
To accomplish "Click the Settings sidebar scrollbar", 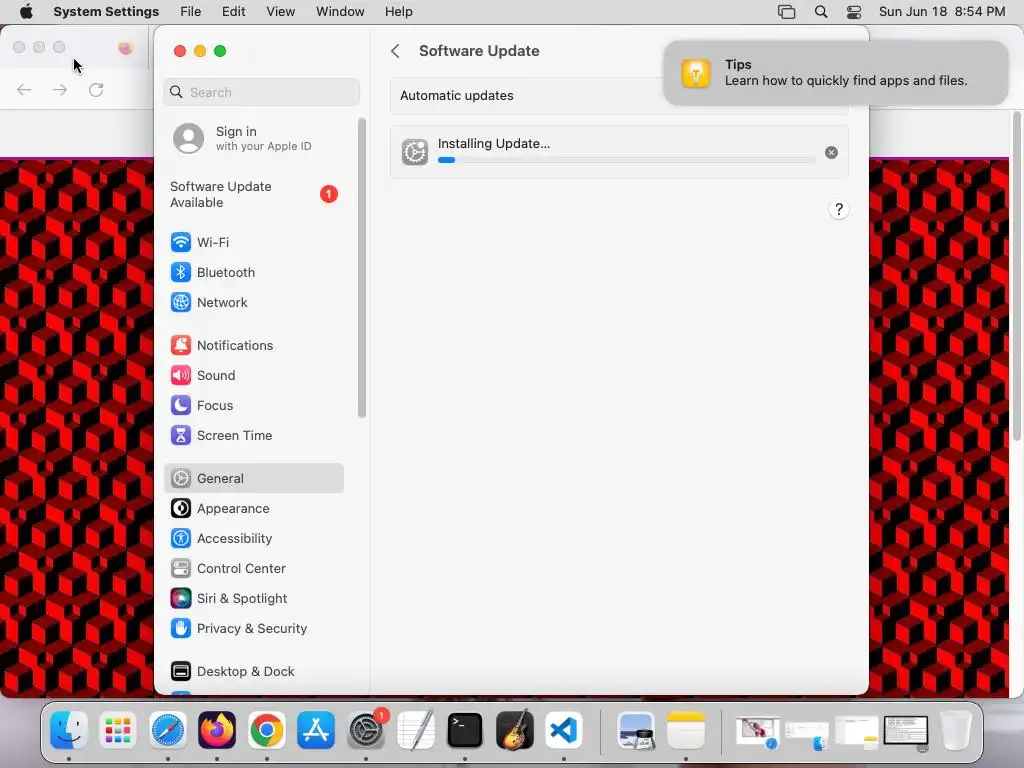I will tap(362, 268).
